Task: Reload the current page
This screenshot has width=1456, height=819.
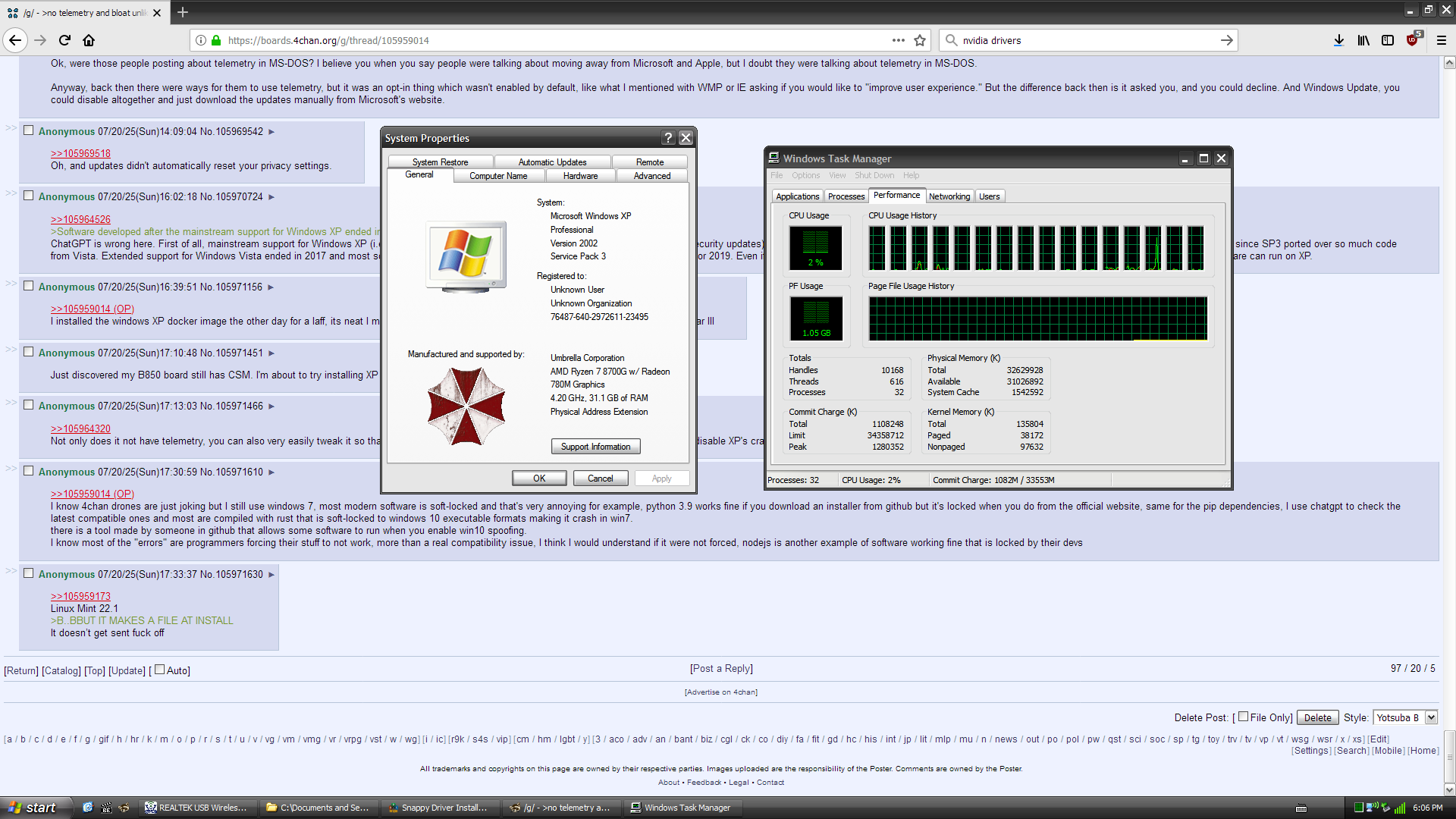Action: click(x=64, y=40)
